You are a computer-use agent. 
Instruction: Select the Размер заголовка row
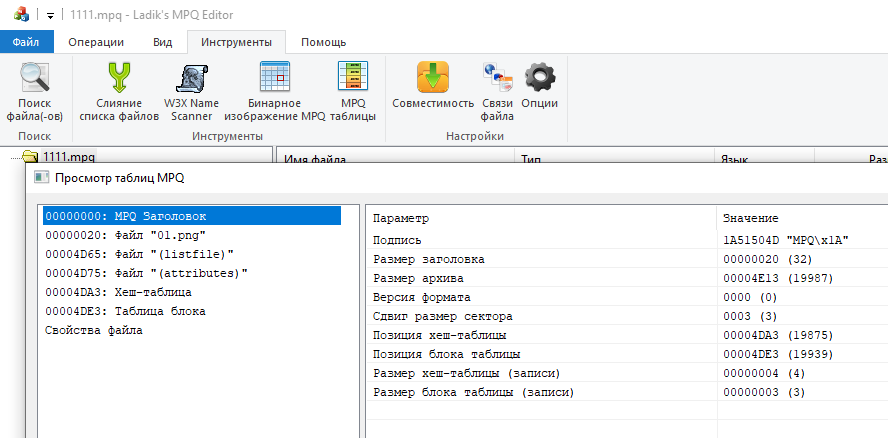[x=627, y=260]
